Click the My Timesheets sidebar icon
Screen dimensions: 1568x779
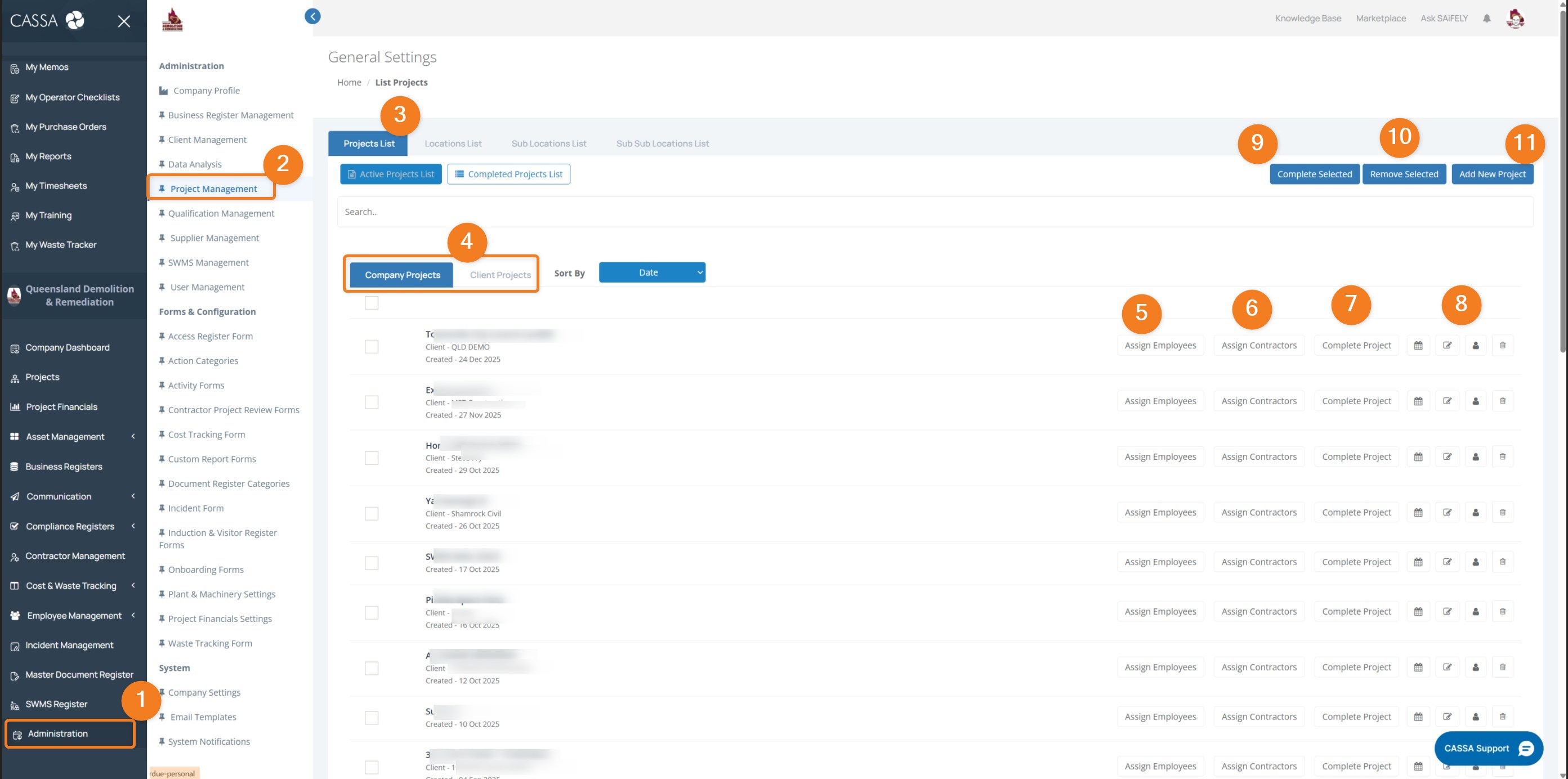pyautogui.click(x=15, y=186)
